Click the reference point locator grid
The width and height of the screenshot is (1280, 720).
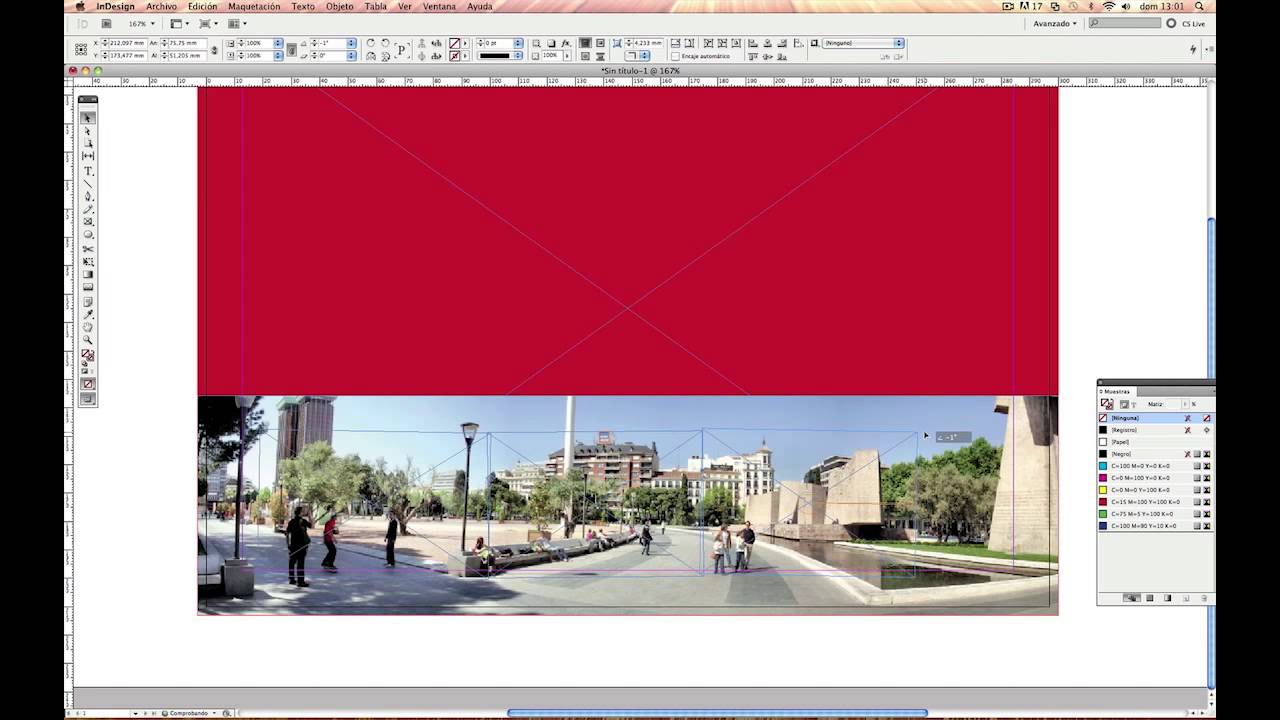81,49
